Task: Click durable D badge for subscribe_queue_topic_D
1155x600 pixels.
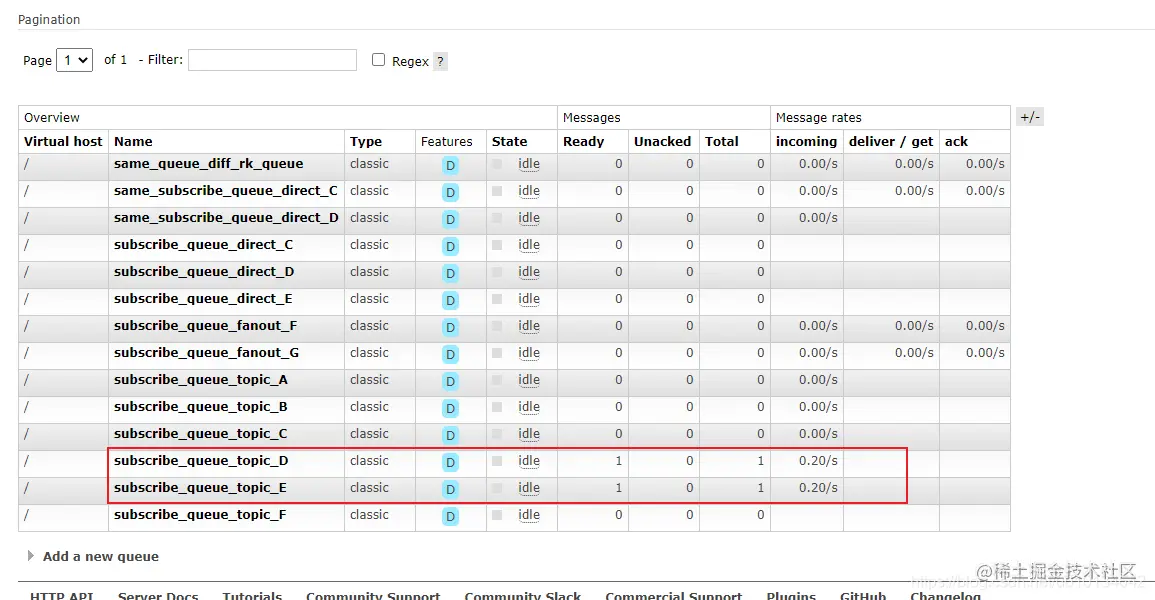Action: click(x=450, y=462)
